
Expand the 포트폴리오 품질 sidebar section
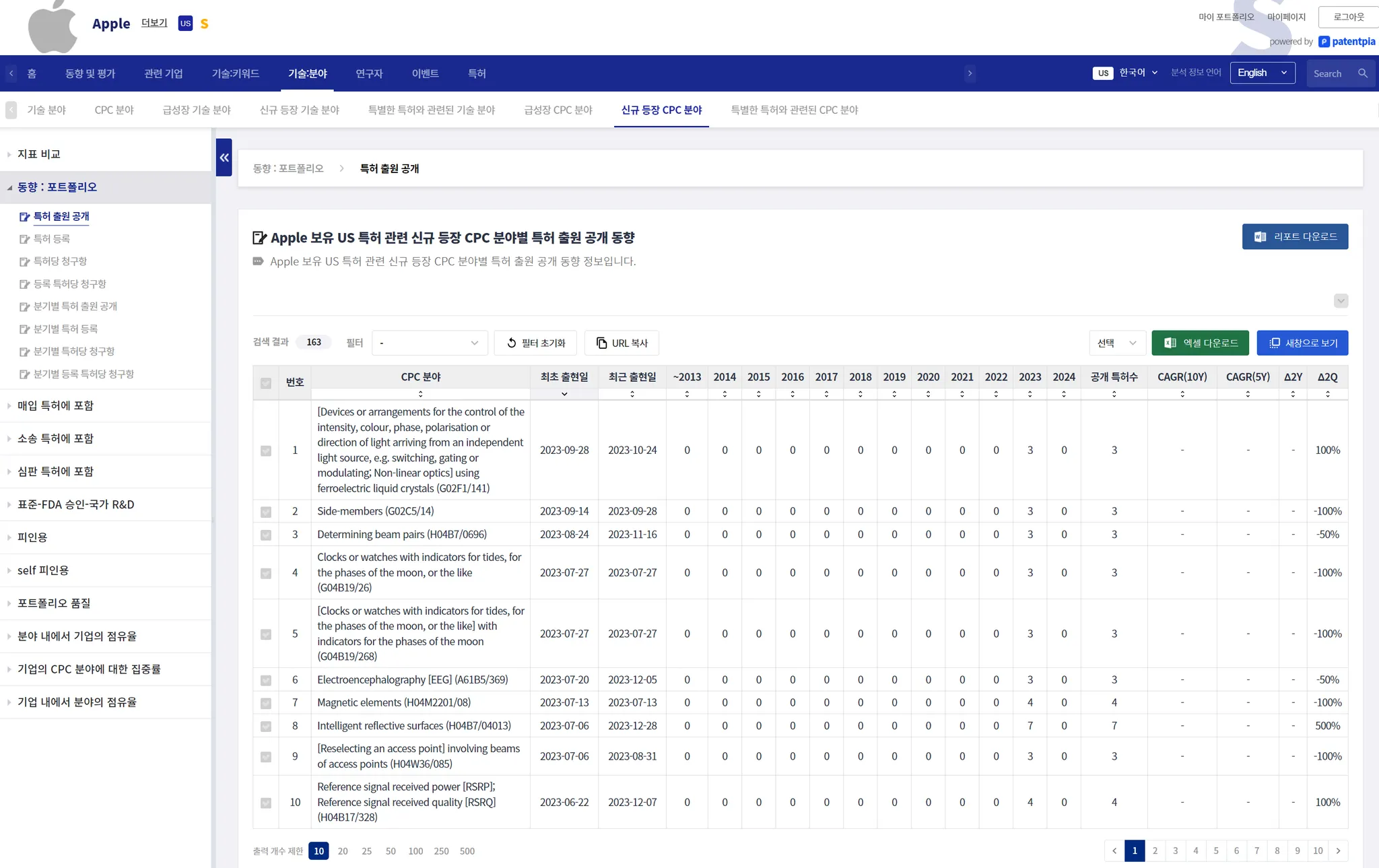click(x=54, y=603)
